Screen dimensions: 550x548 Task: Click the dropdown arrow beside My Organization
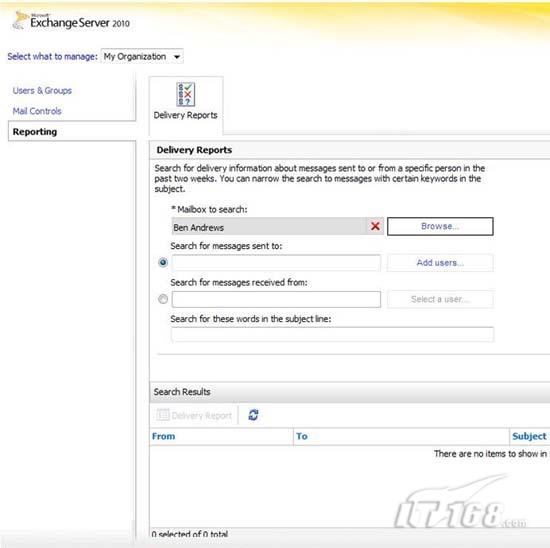point(177,57)
